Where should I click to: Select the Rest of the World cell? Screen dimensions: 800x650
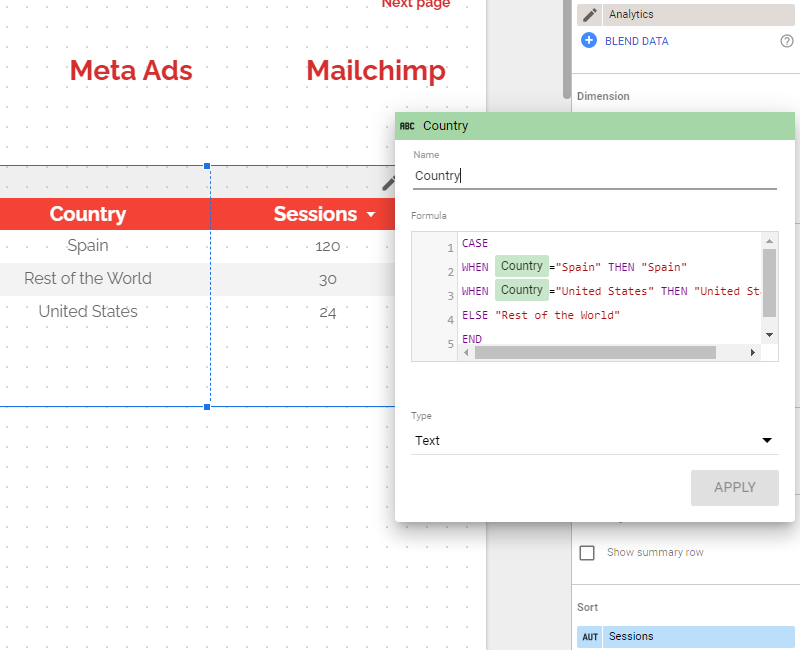tap(88, 279)
